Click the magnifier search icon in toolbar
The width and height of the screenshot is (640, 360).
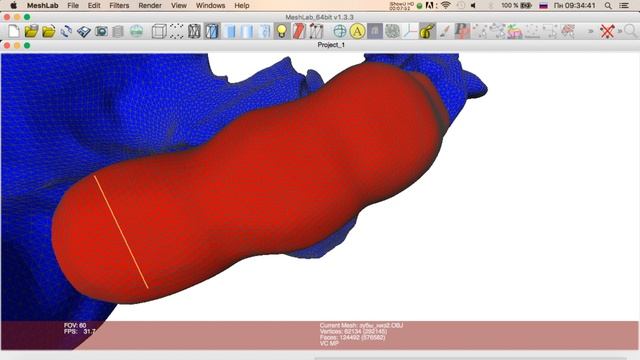tap(631, 31)
